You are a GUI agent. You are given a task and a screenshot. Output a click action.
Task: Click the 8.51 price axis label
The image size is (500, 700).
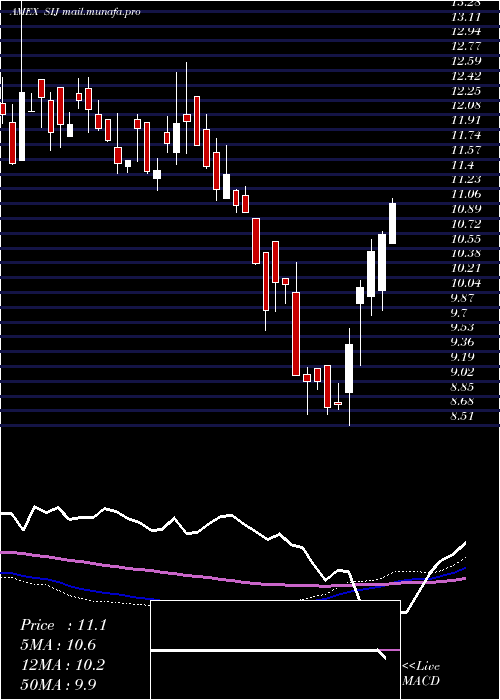464,416
